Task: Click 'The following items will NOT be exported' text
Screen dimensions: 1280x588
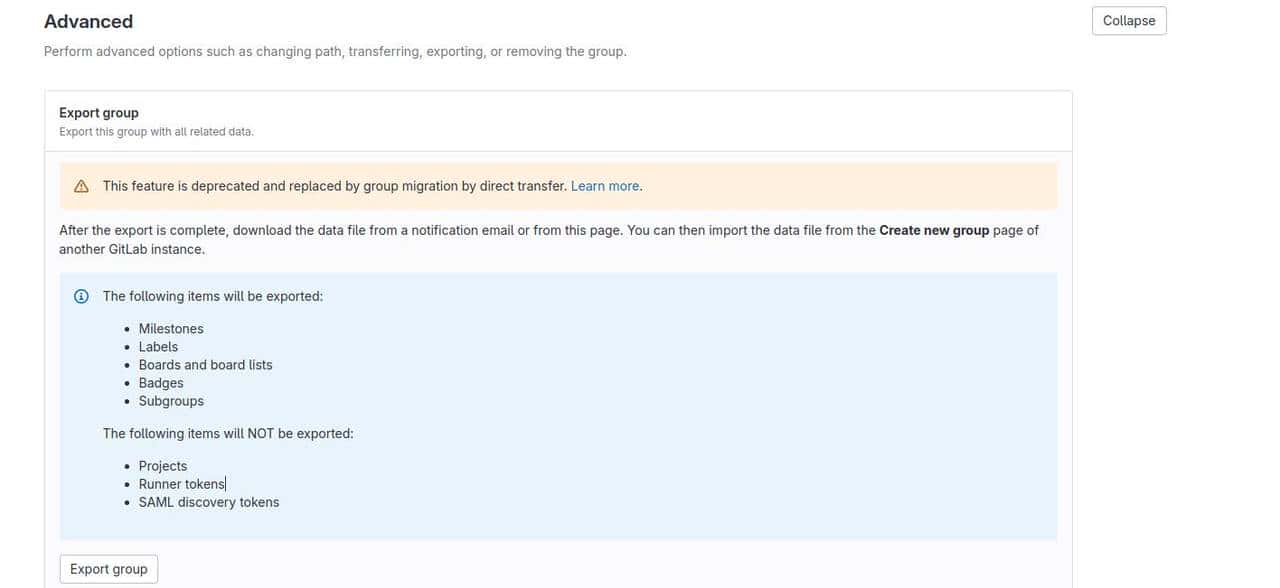Action: [x=228, y=434]
